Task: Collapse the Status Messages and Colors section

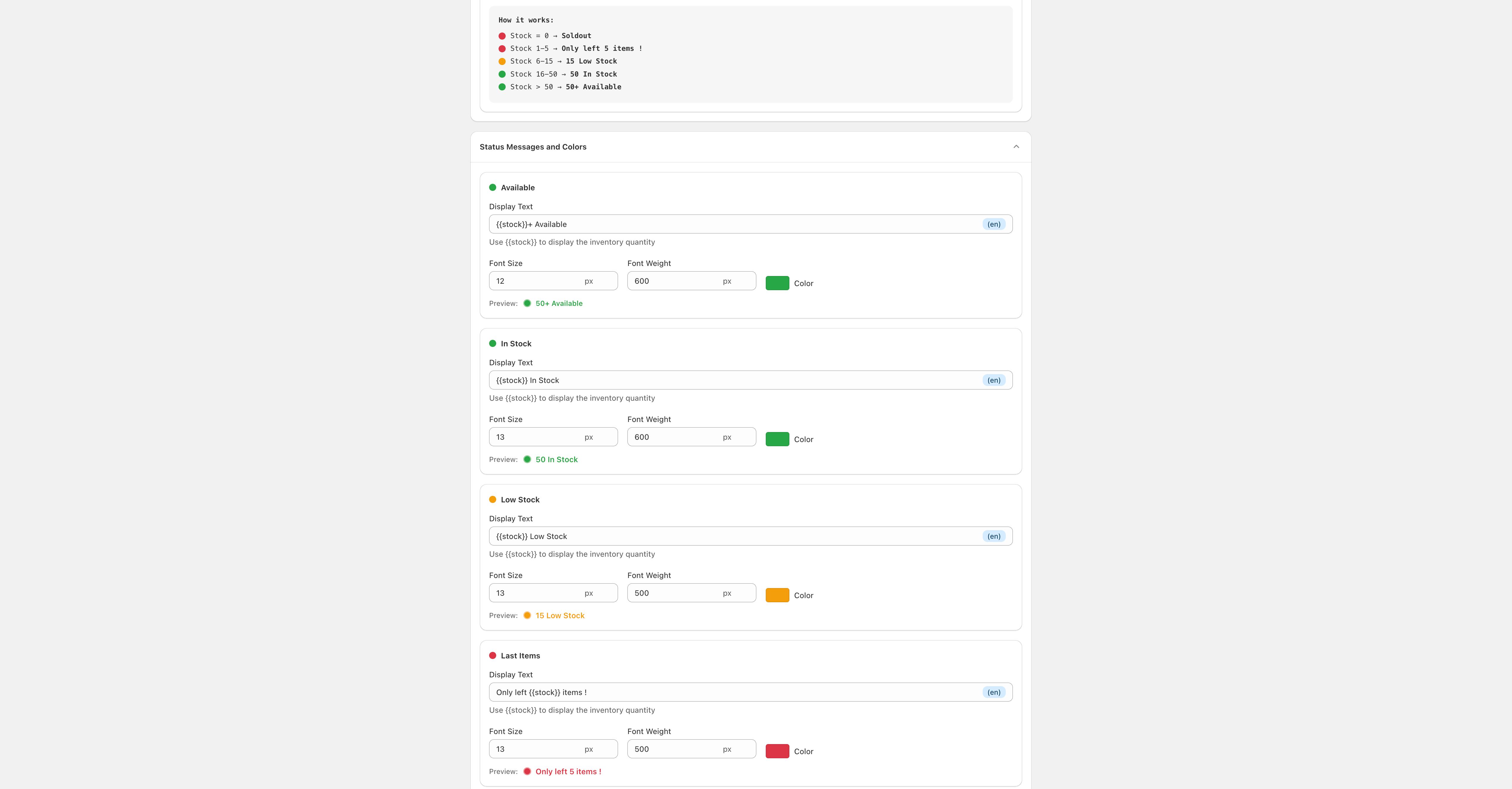Action: pyautogui.click(x=1016, y=147)
